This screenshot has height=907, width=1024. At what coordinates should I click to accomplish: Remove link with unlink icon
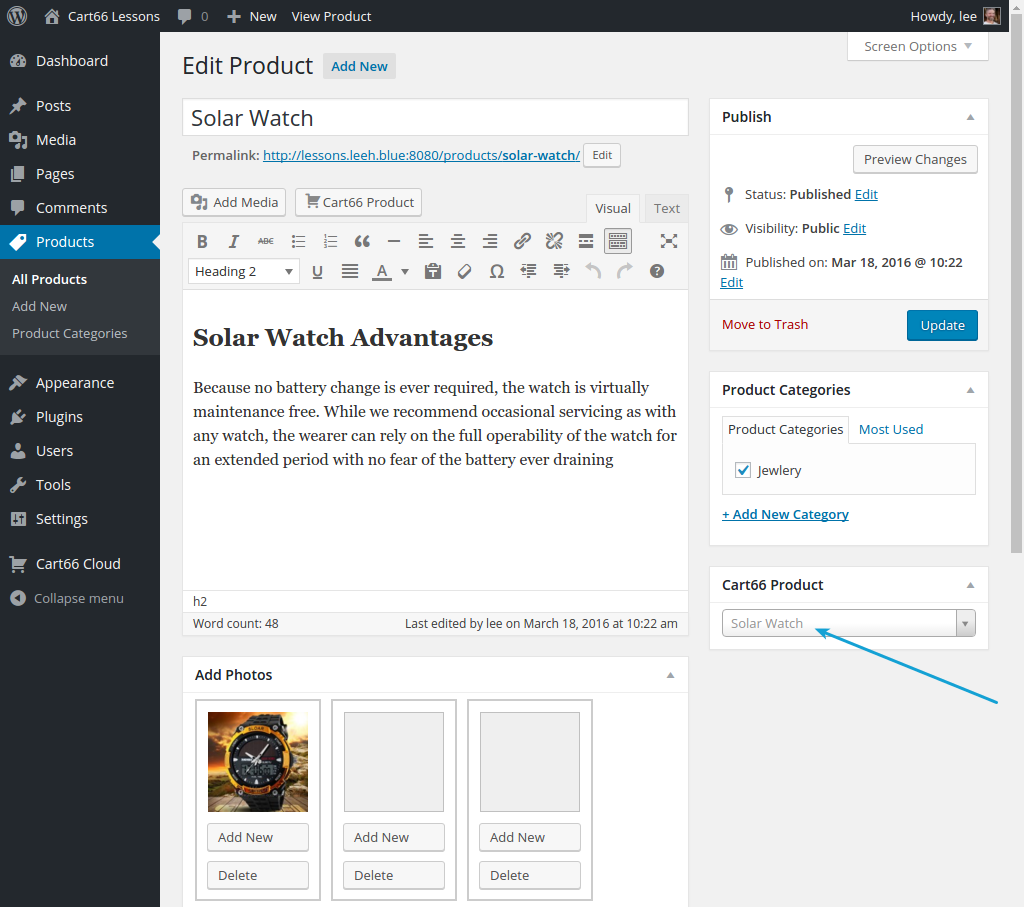pyautogui.click(x=554, y=242)
